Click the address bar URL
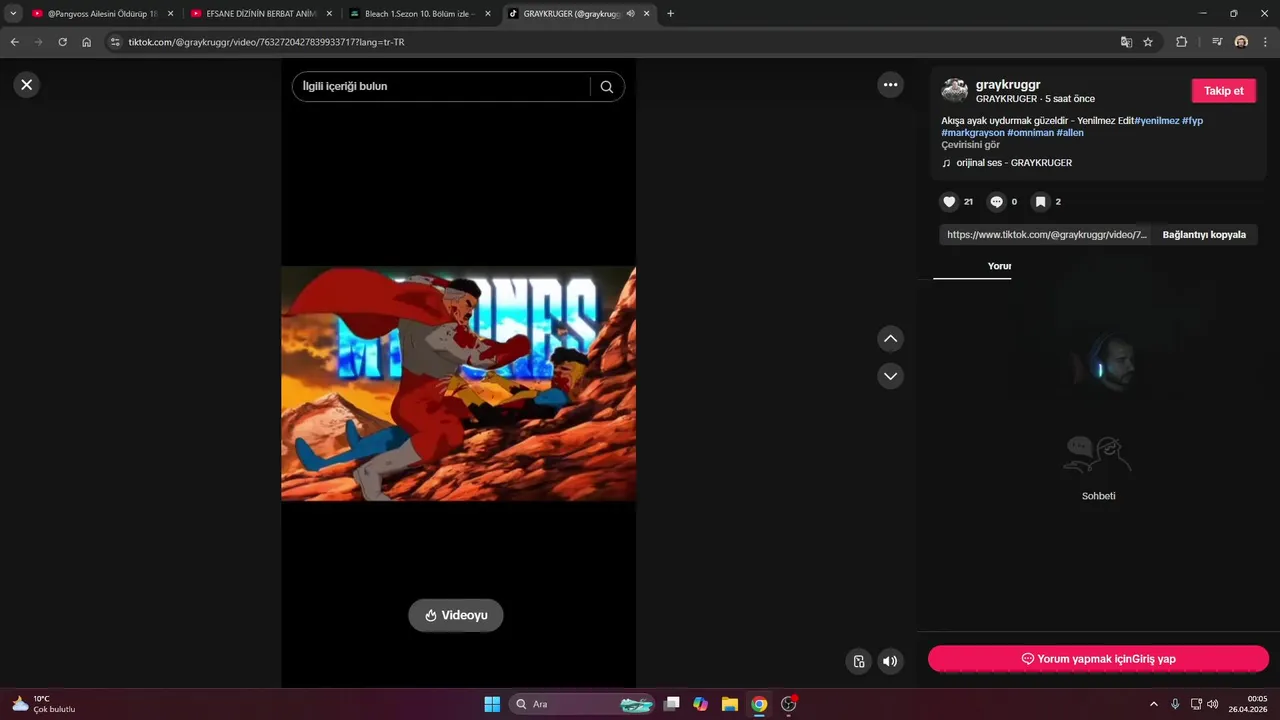 266,42
